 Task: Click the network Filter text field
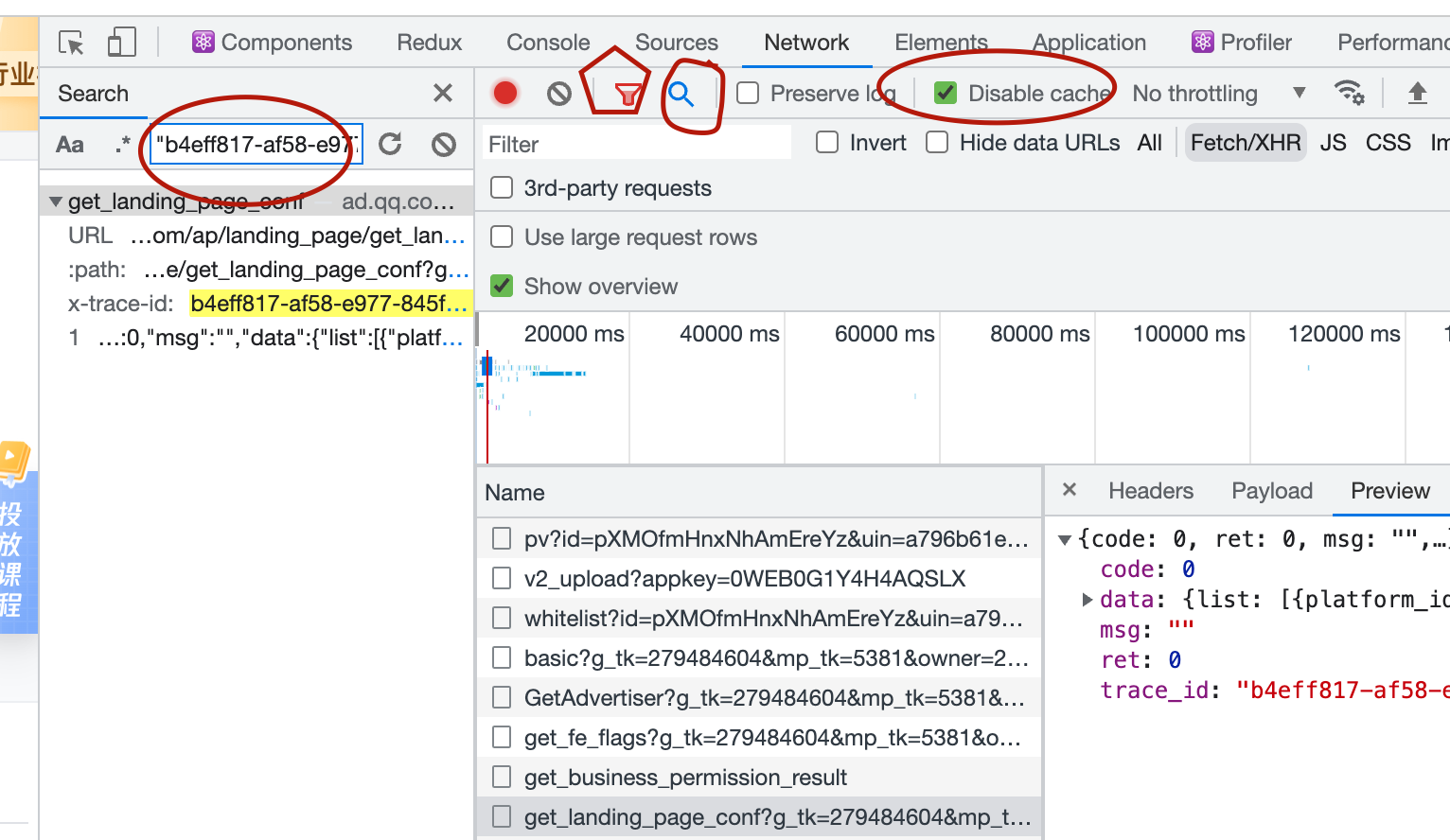click(636, 144)
